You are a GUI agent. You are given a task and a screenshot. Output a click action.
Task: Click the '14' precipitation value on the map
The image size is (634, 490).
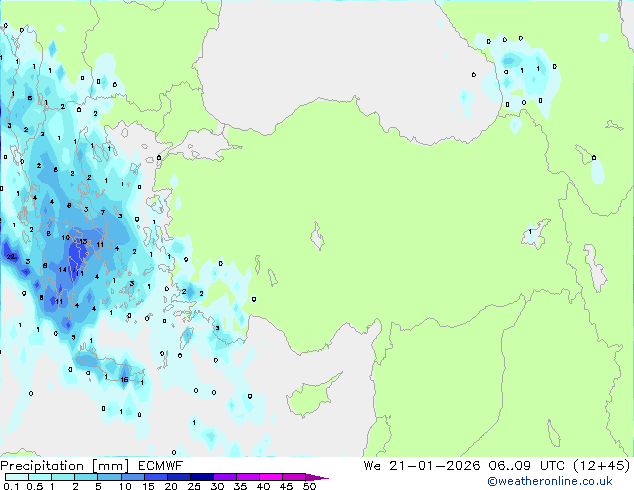pos(62,269)
